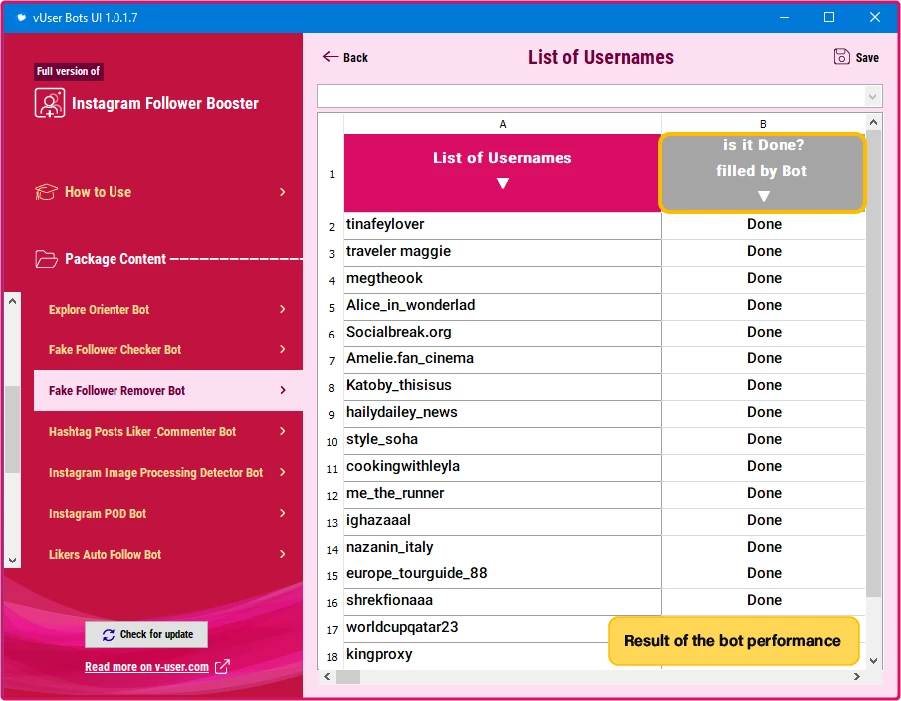Expand the How to Use chevron
The width and height of the screenshot is (901, 701).
(x=282, y=192)
